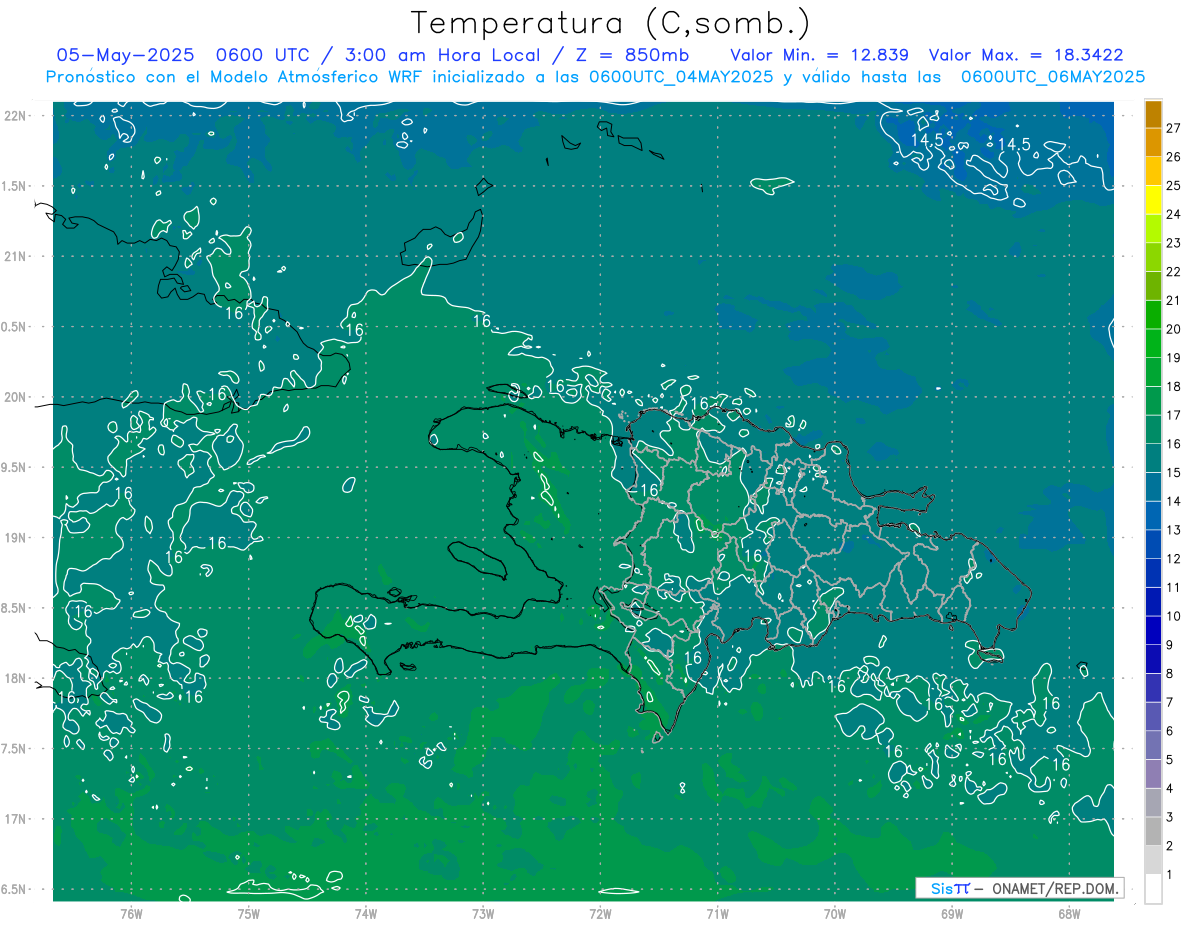Click the Valor Min. = 12.839 value

click(820, 55)
